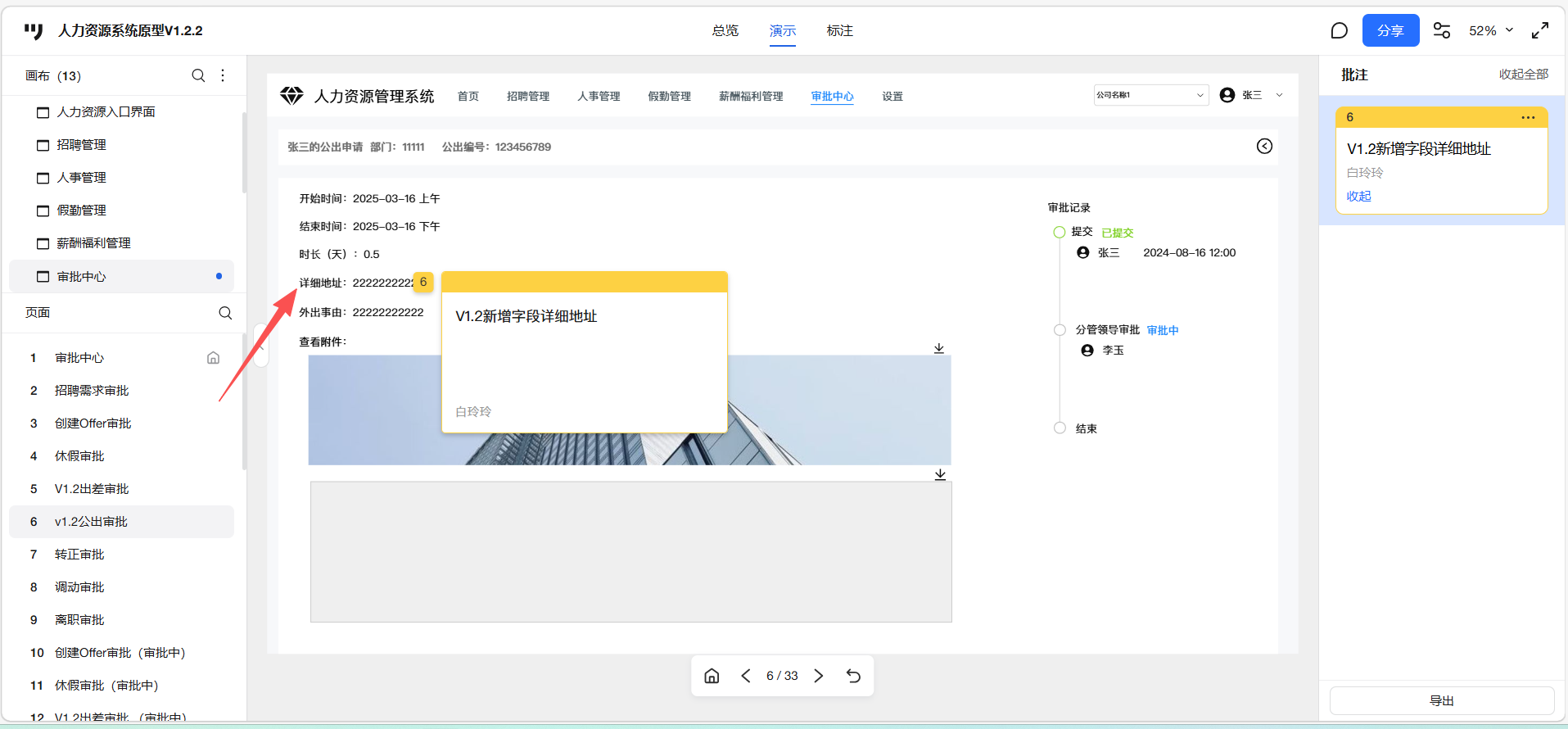Click the blue 分享 button
1568x729 pixels.
click(x=1390, y=31)
